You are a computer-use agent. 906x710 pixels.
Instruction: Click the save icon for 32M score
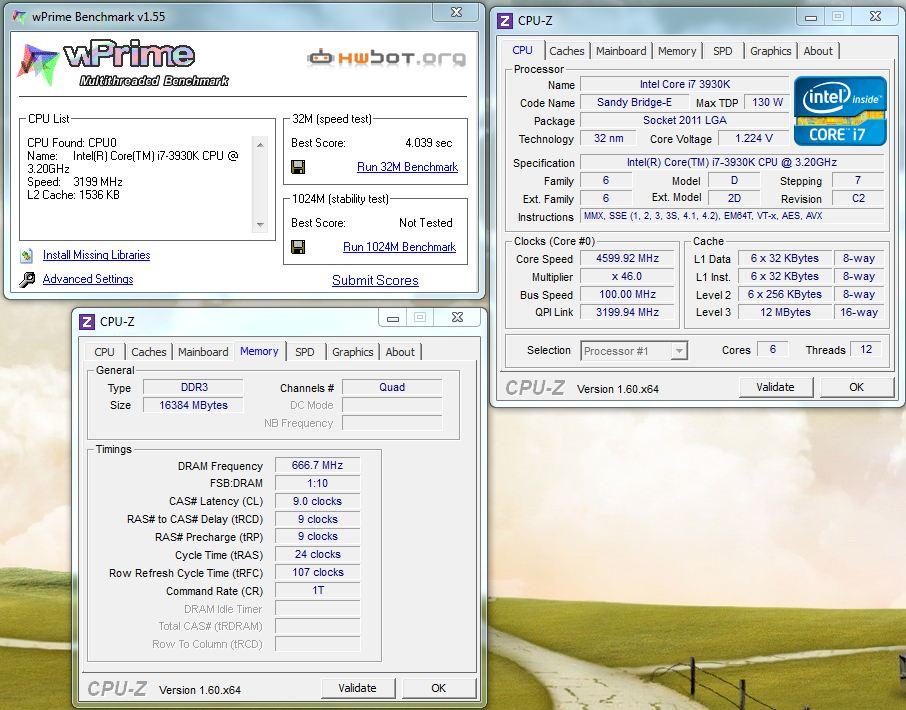coord(298,167)
